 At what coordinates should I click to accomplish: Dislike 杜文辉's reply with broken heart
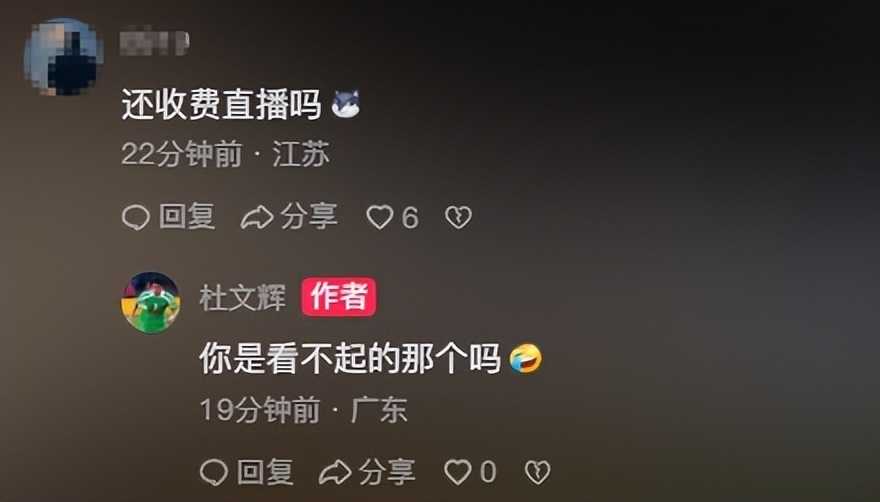(537, 472)
